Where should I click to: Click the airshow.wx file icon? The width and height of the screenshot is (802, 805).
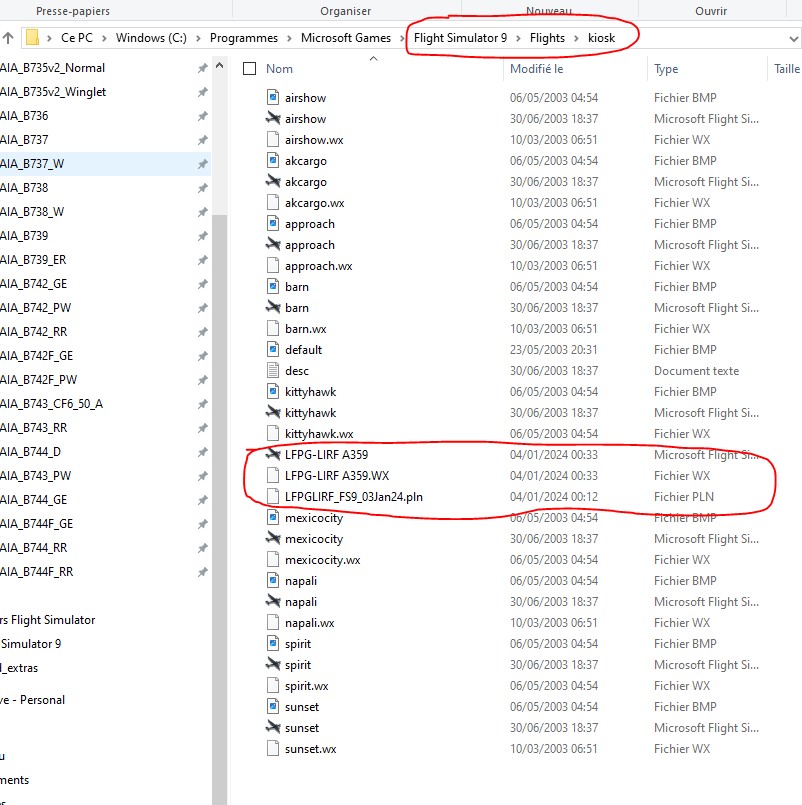(x=273, y=139)
